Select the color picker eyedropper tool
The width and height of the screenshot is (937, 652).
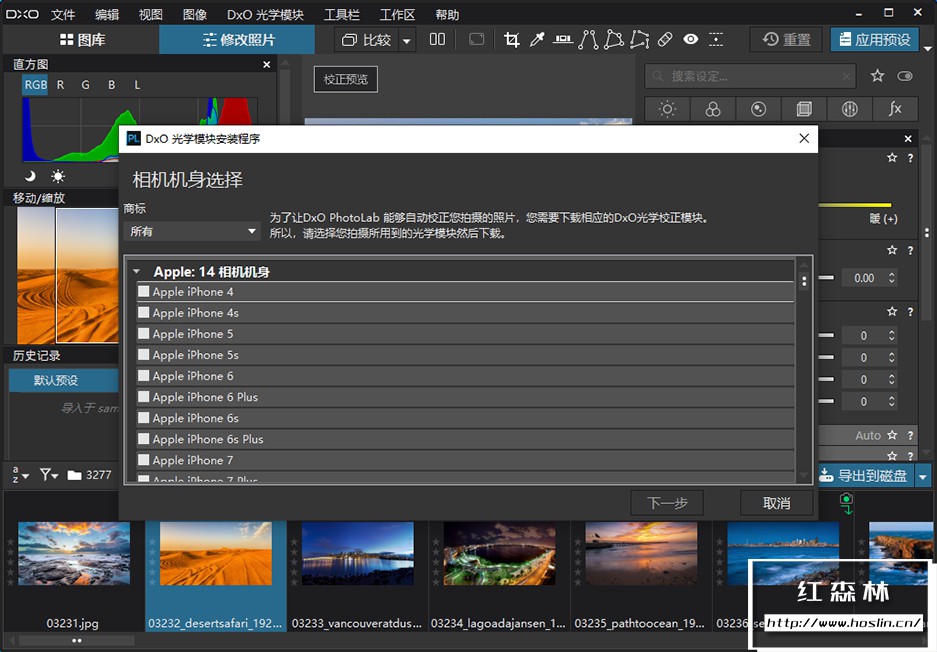pyautogui.click(x=536, y=39)
